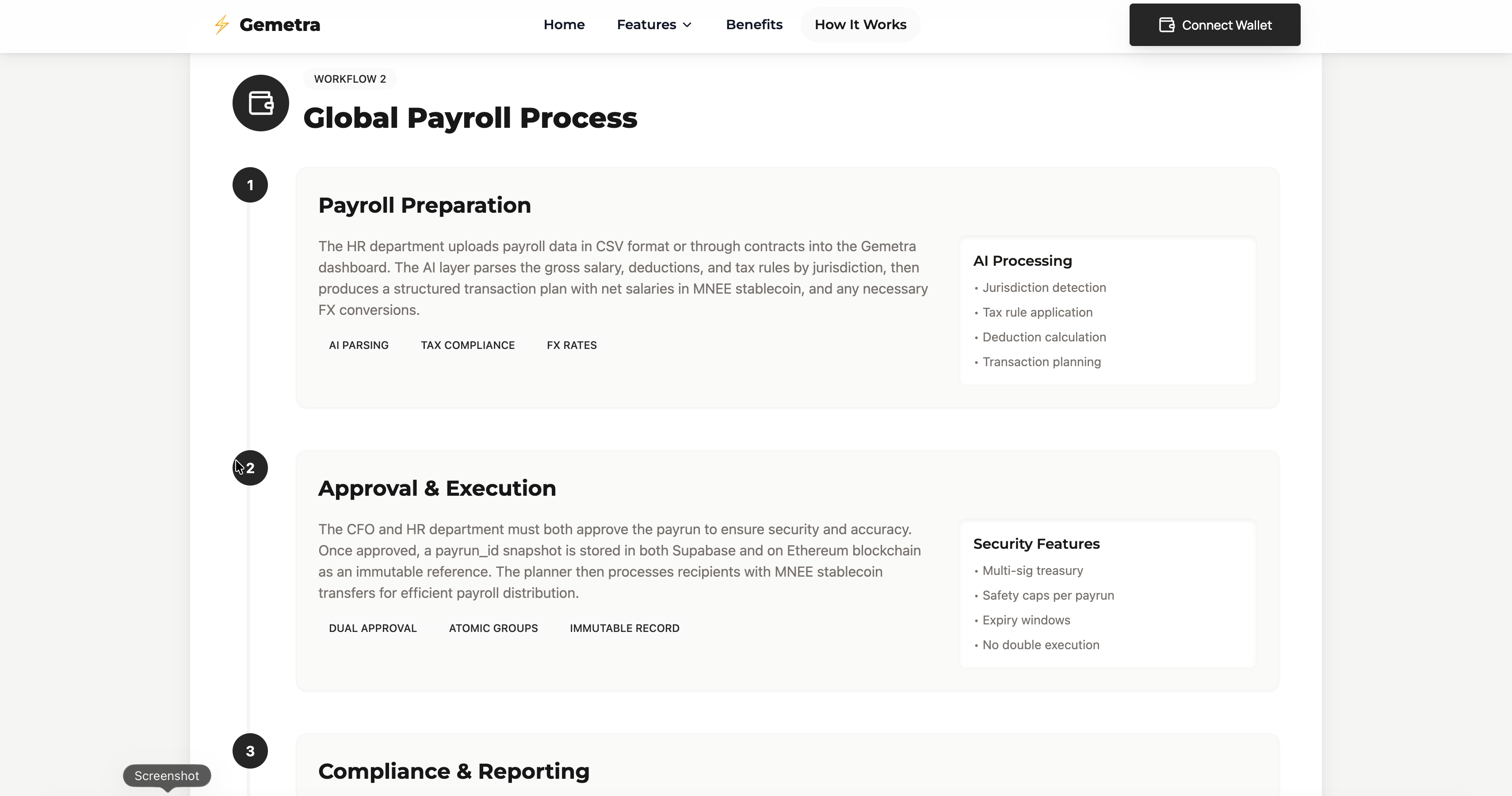Click the IMMUTABLE RECORD tag
Viewport: 1512px width, 796px height.
pos(624,628)
